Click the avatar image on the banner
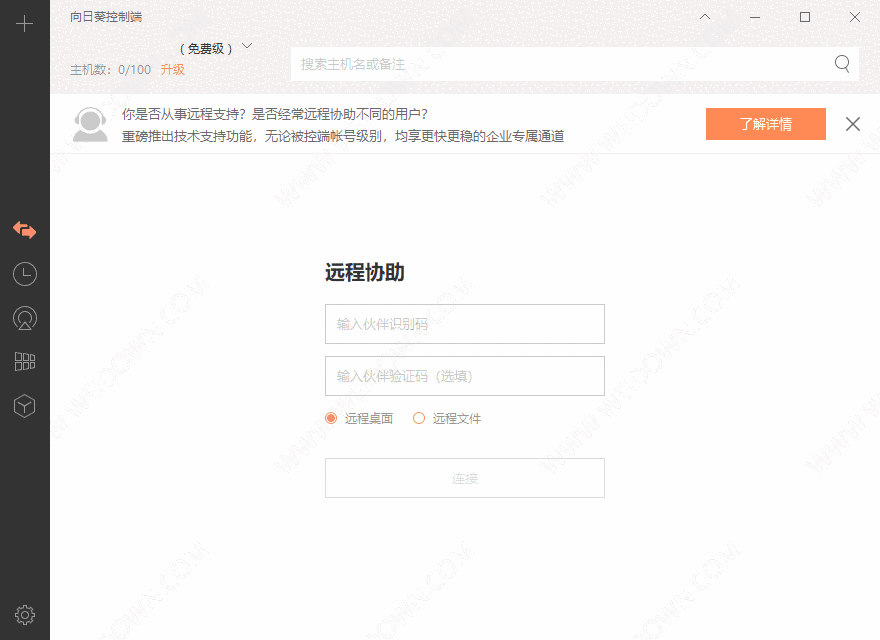This screenshot has height=640, width=880. tap(90, 124)
